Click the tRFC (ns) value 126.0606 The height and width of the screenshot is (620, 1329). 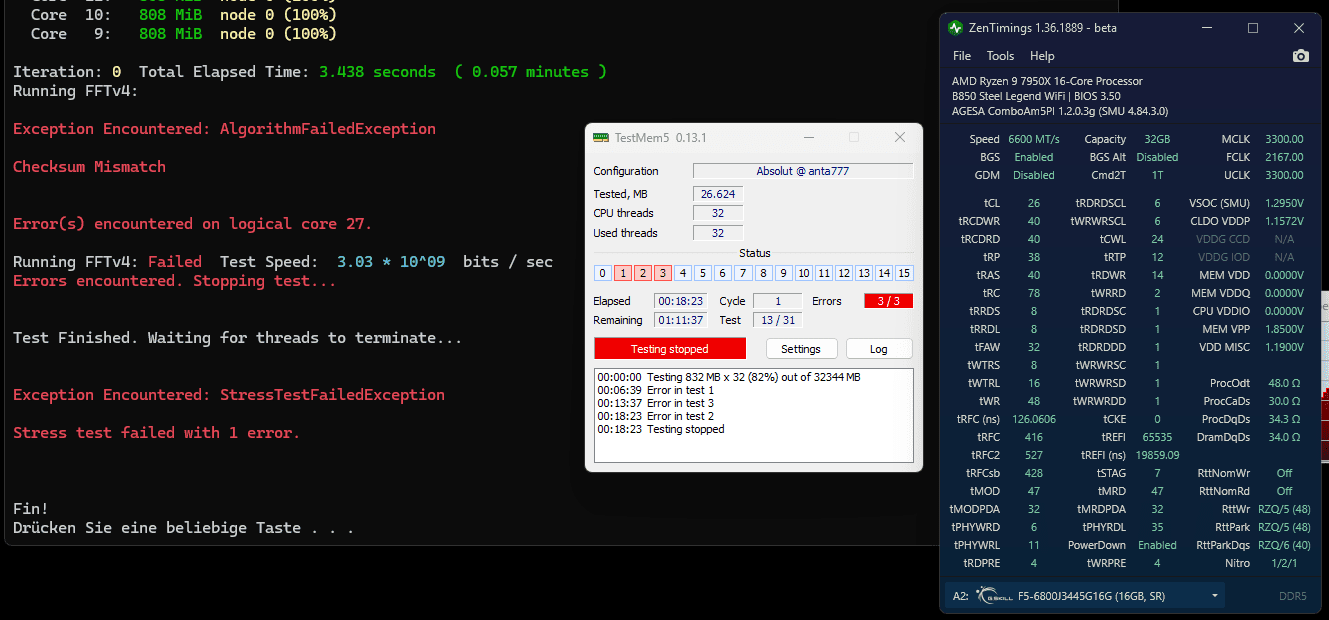[1033, 419]
